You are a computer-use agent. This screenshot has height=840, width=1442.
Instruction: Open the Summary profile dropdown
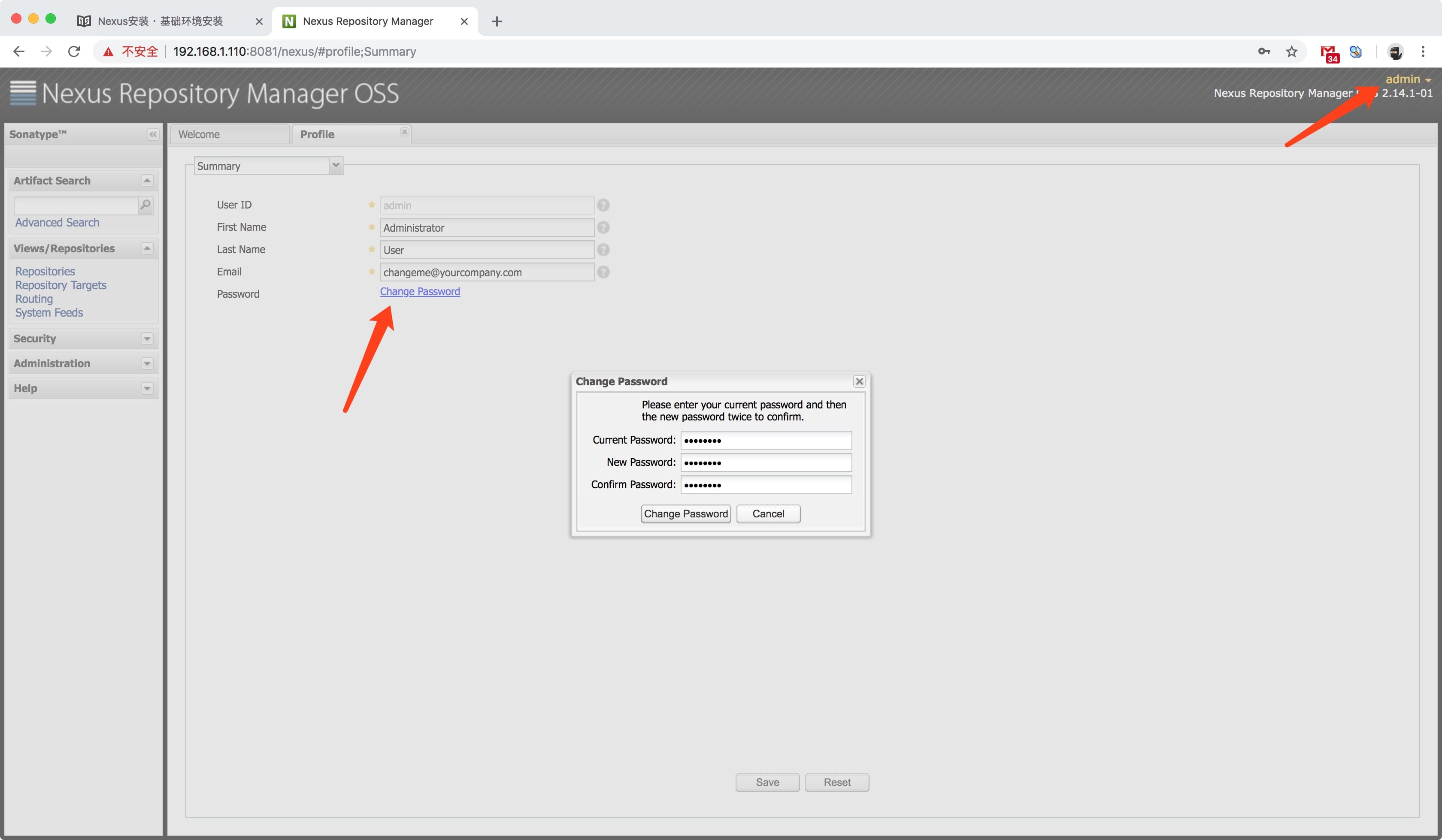[336, 166]
